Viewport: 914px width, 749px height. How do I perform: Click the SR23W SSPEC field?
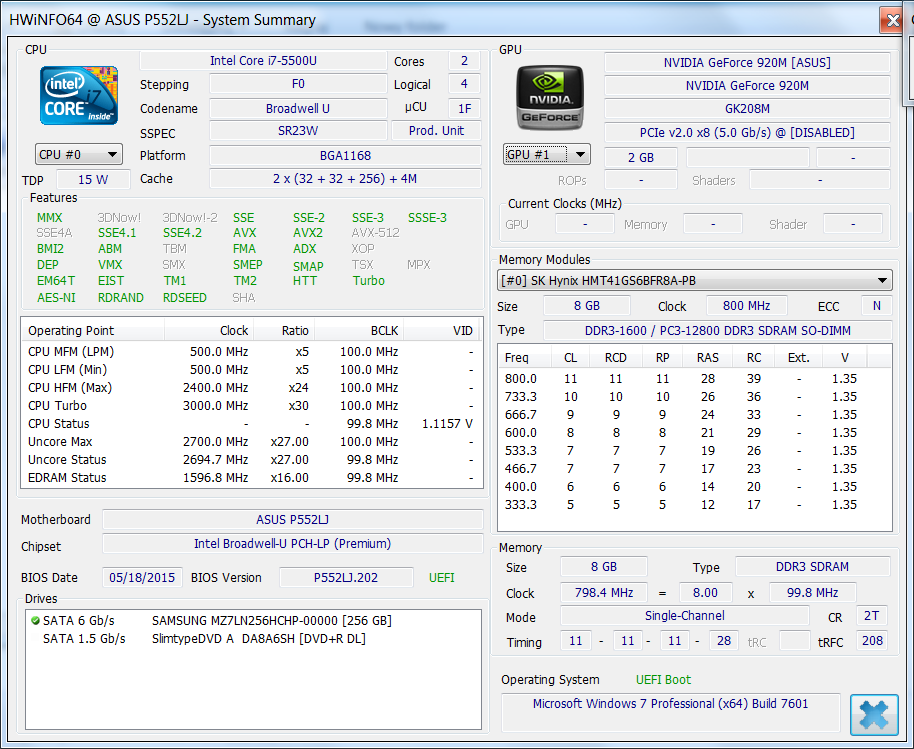[x=298, y=131]
